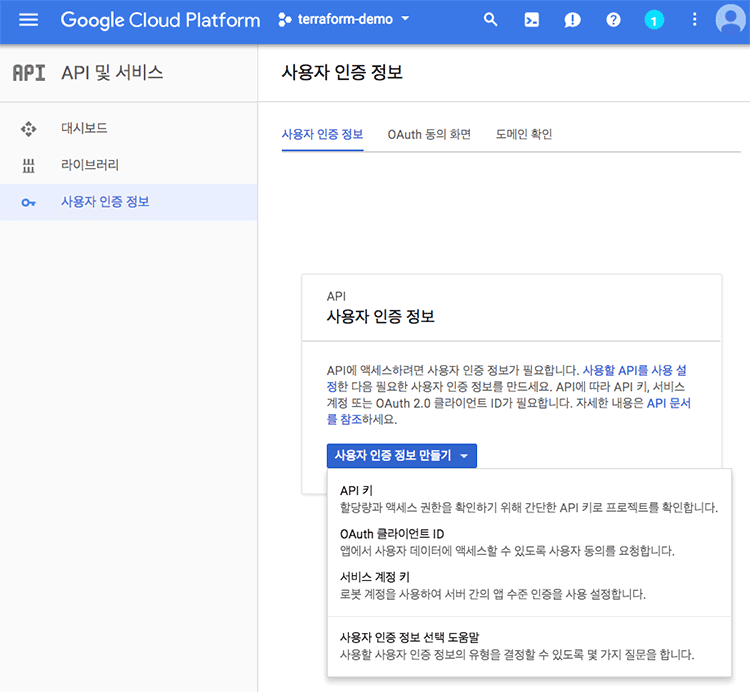Open the terraform-demo project selector
The height and width of the screenshot is (692, 750).
pyautogui.click(x=344, y=19)
